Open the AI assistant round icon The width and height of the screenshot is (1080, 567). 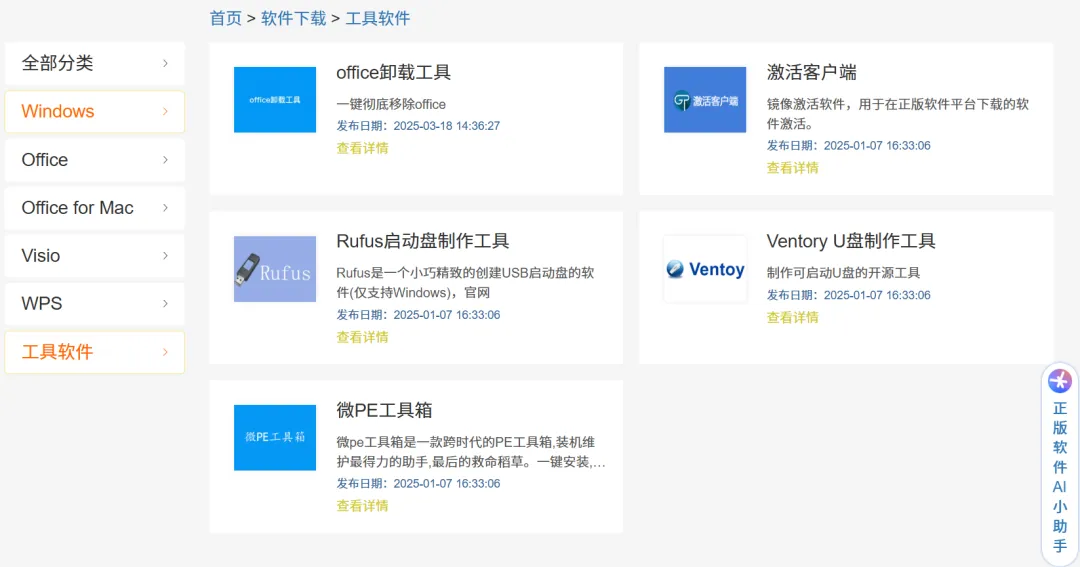tap(1059, 381)
